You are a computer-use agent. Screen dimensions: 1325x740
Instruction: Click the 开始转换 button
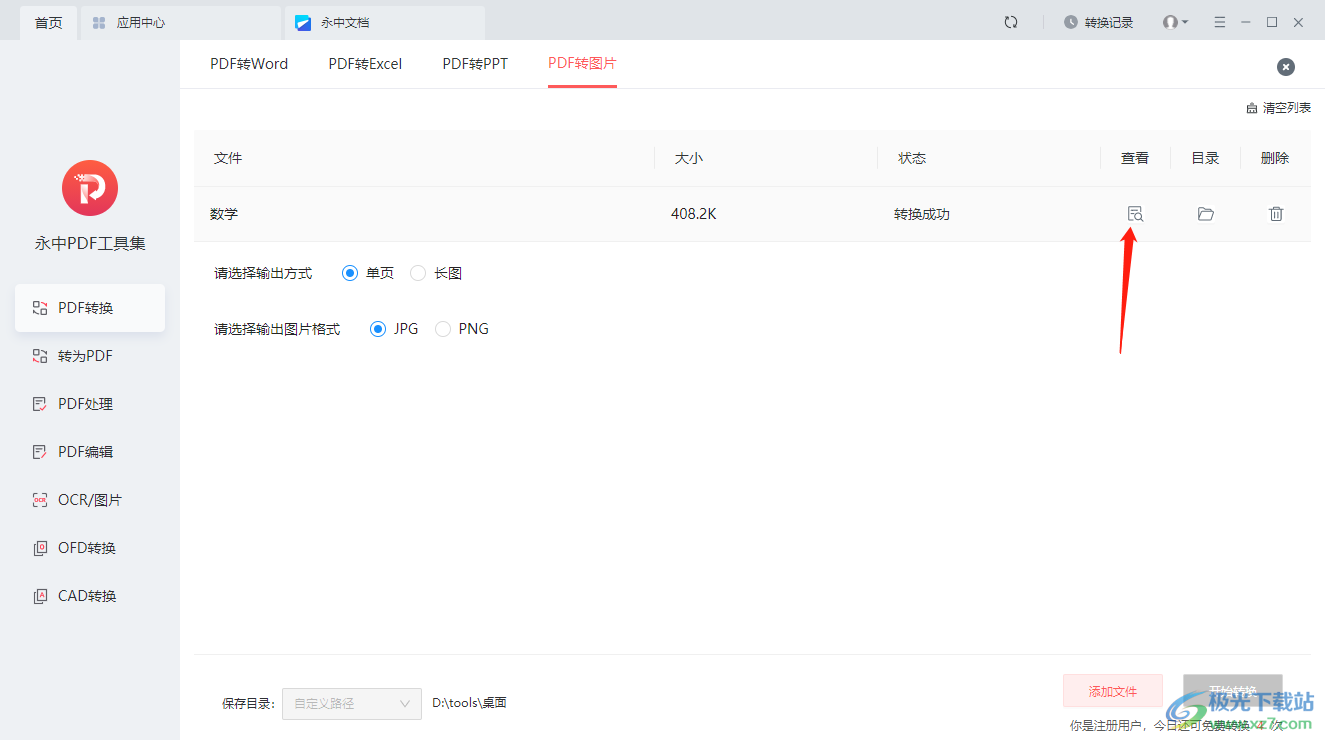[x=1233, y=691]
